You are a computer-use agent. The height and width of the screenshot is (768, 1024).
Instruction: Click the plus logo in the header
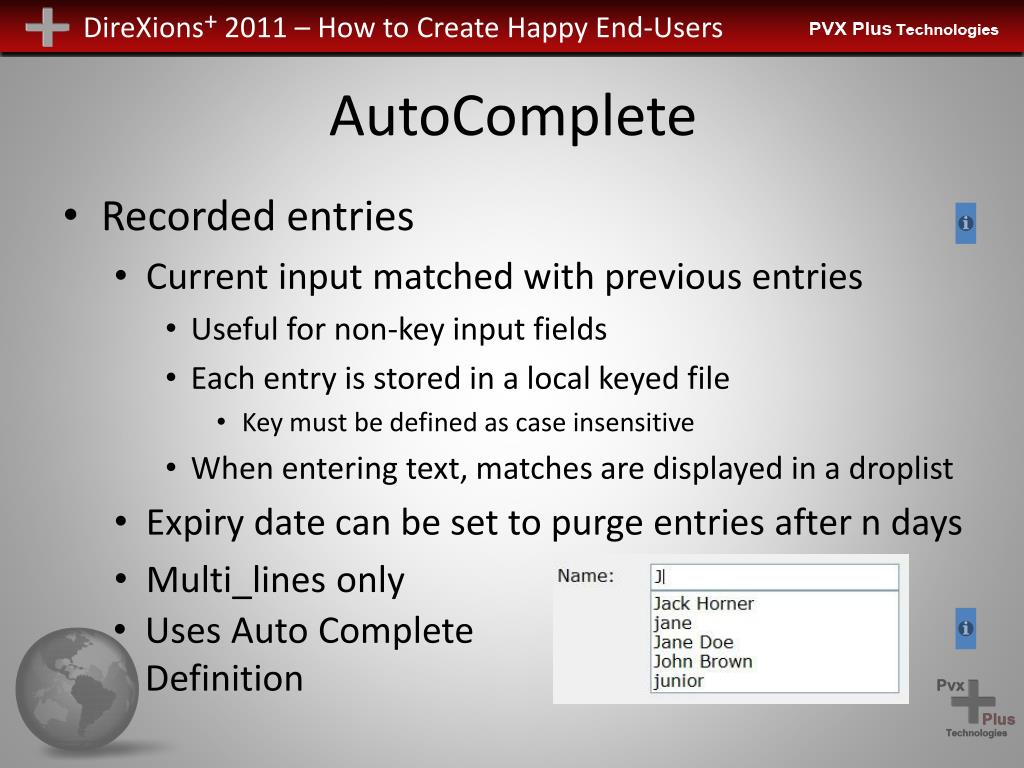click(x=47, y=27)
